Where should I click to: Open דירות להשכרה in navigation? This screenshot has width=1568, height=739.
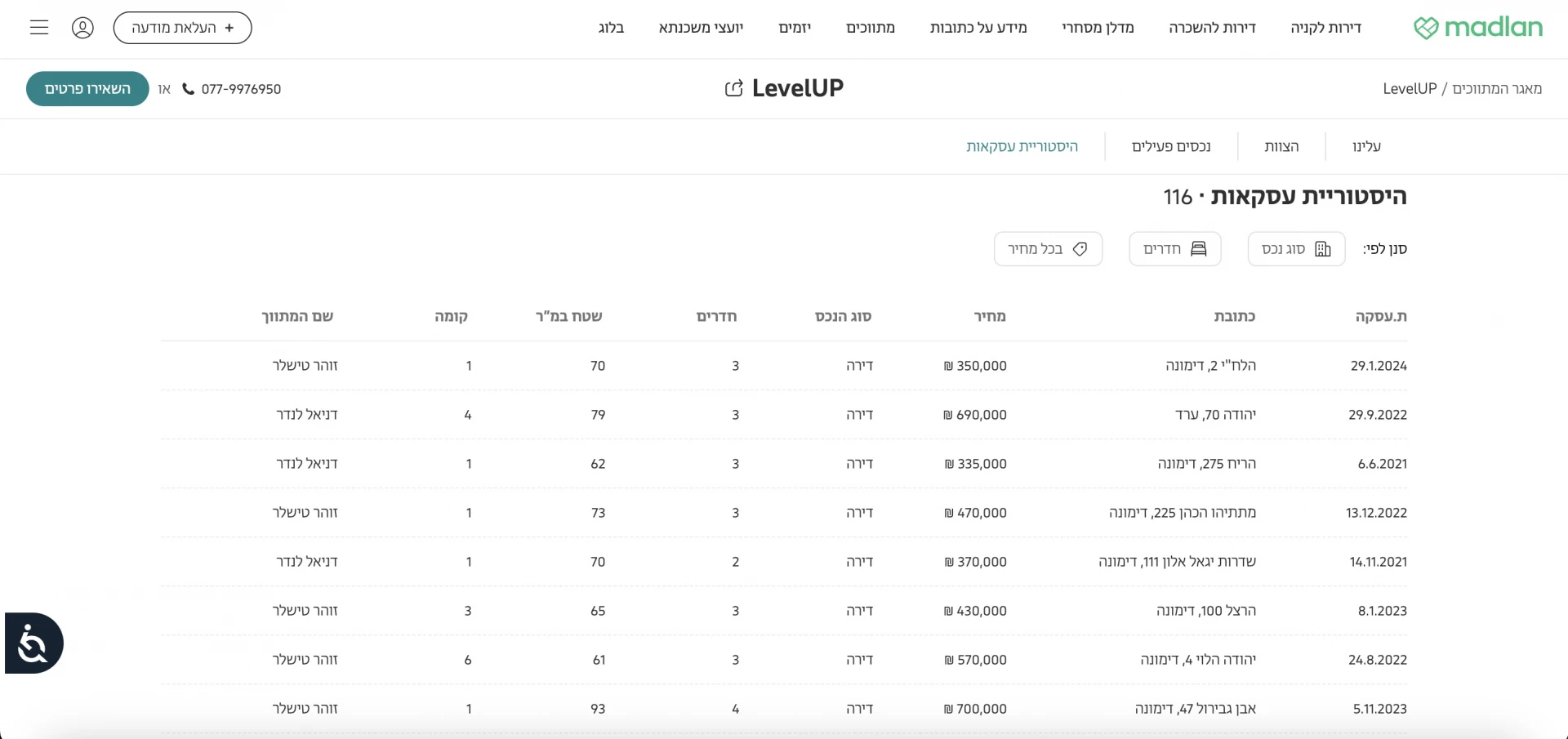pos(1212,28)
